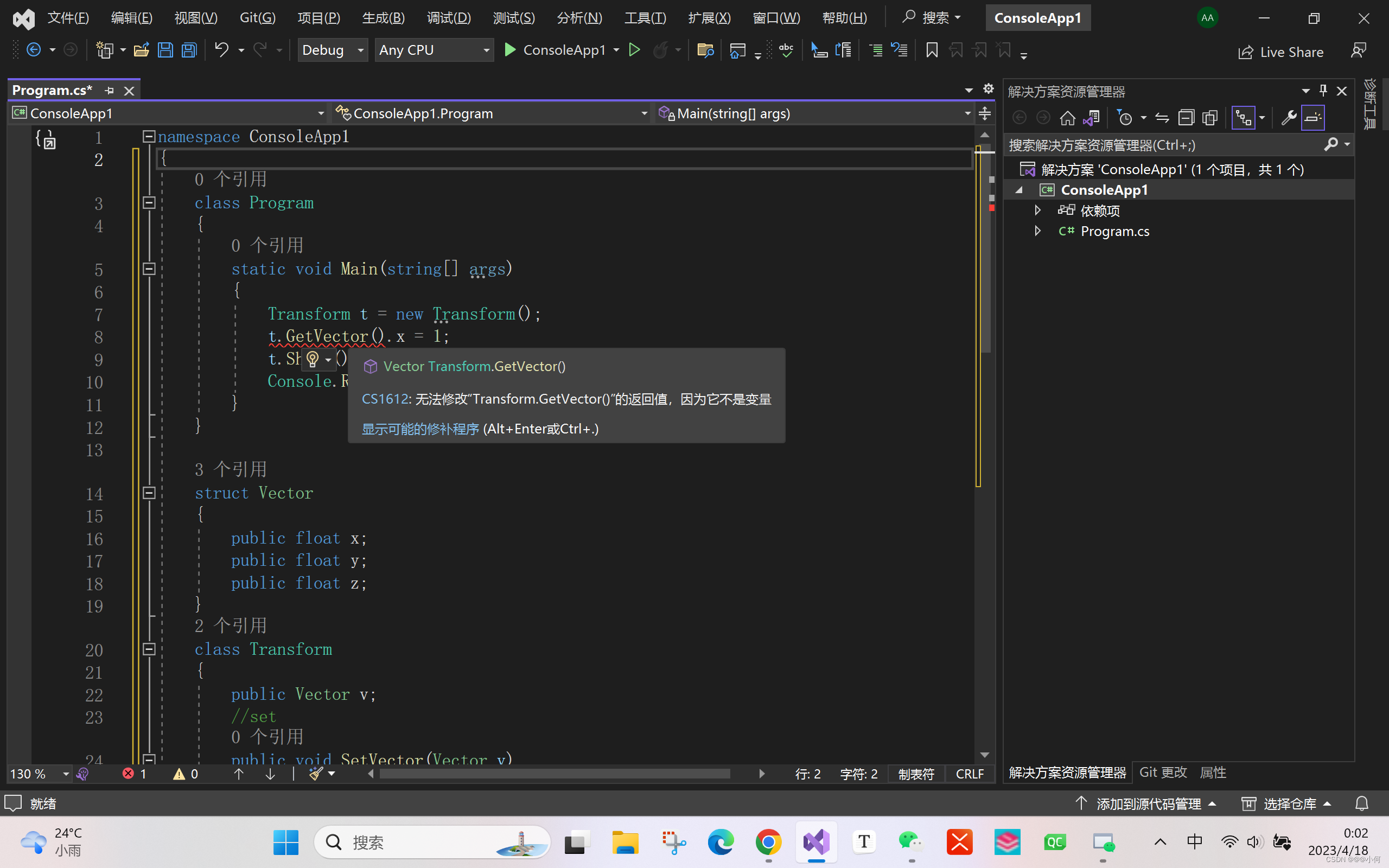This screenshot has height=868, width=1389.
Task: Click the warning triangle count icon
Action: pyautogui.click(x=179, y=774)
